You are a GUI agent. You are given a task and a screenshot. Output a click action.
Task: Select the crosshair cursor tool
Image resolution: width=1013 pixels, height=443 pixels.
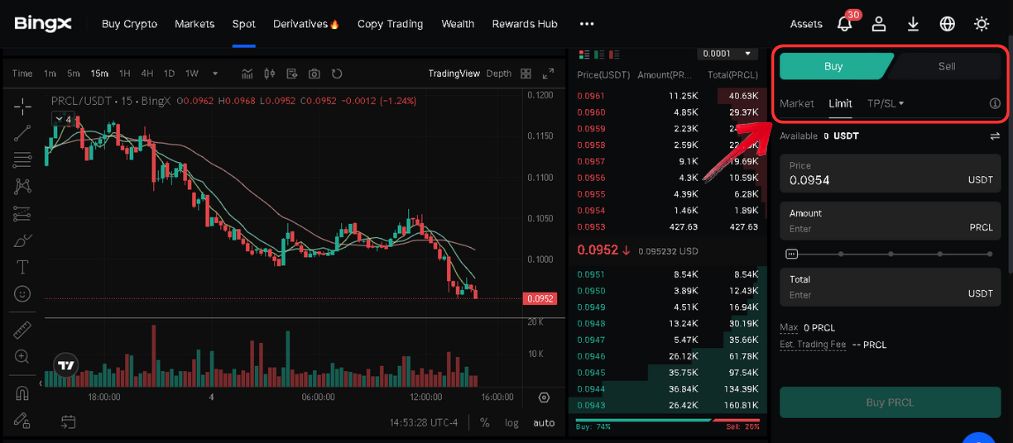[x=23, y=107]
